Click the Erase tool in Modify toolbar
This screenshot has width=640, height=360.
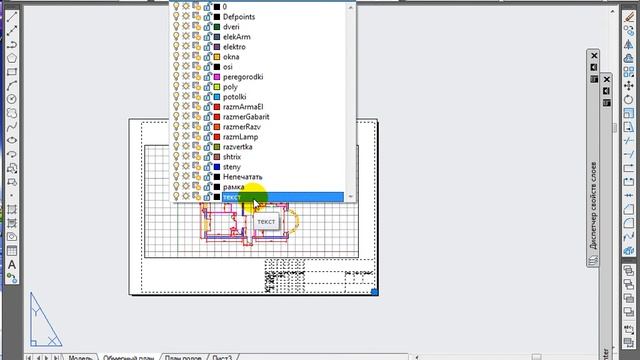[x=629, y=17]
